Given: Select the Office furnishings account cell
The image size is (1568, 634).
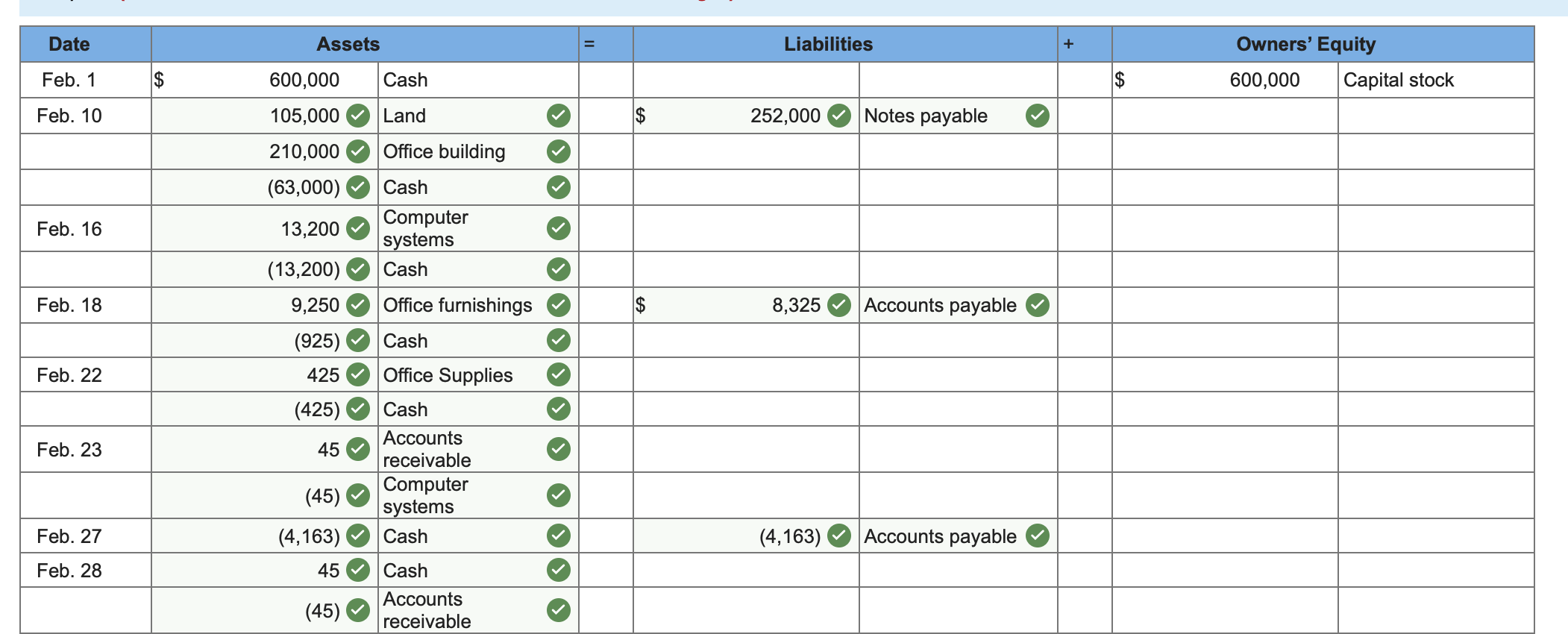Looking at the screenshot, I should (x=478, y=305).
